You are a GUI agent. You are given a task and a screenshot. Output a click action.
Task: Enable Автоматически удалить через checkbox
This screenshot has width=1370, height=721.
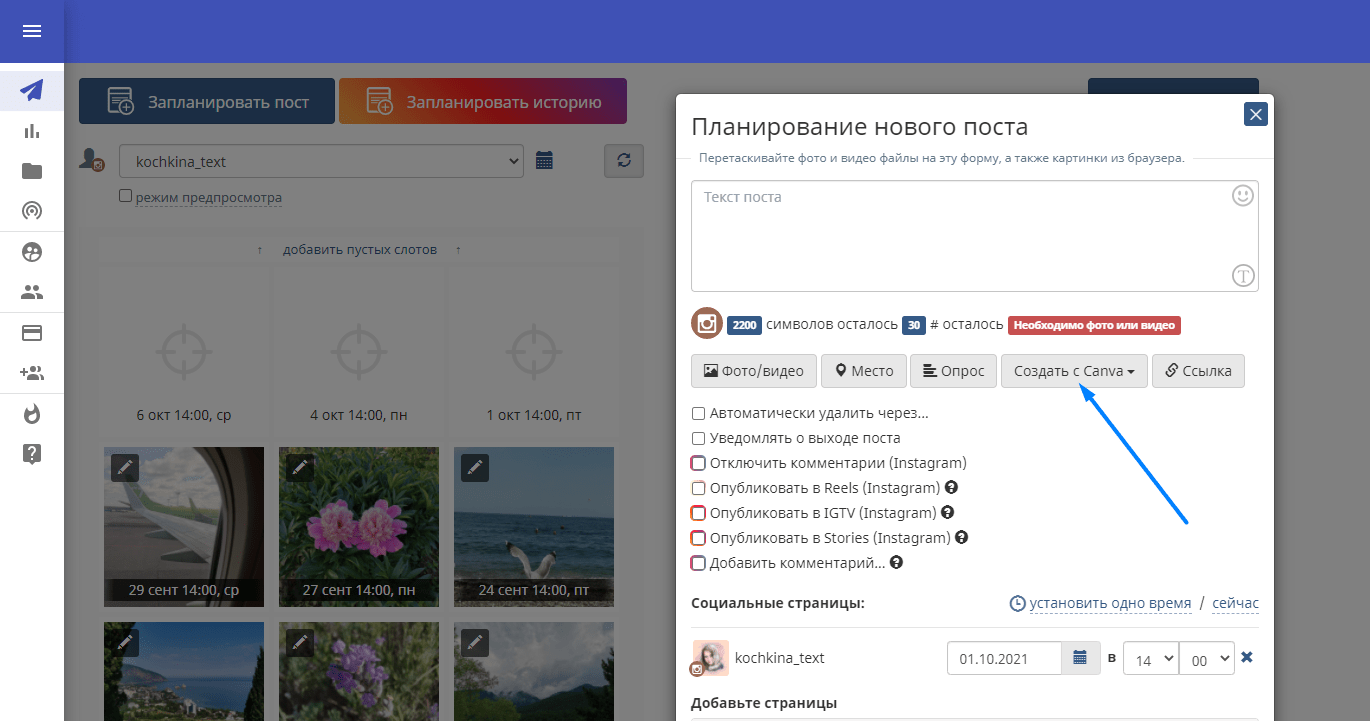(698, 413)
